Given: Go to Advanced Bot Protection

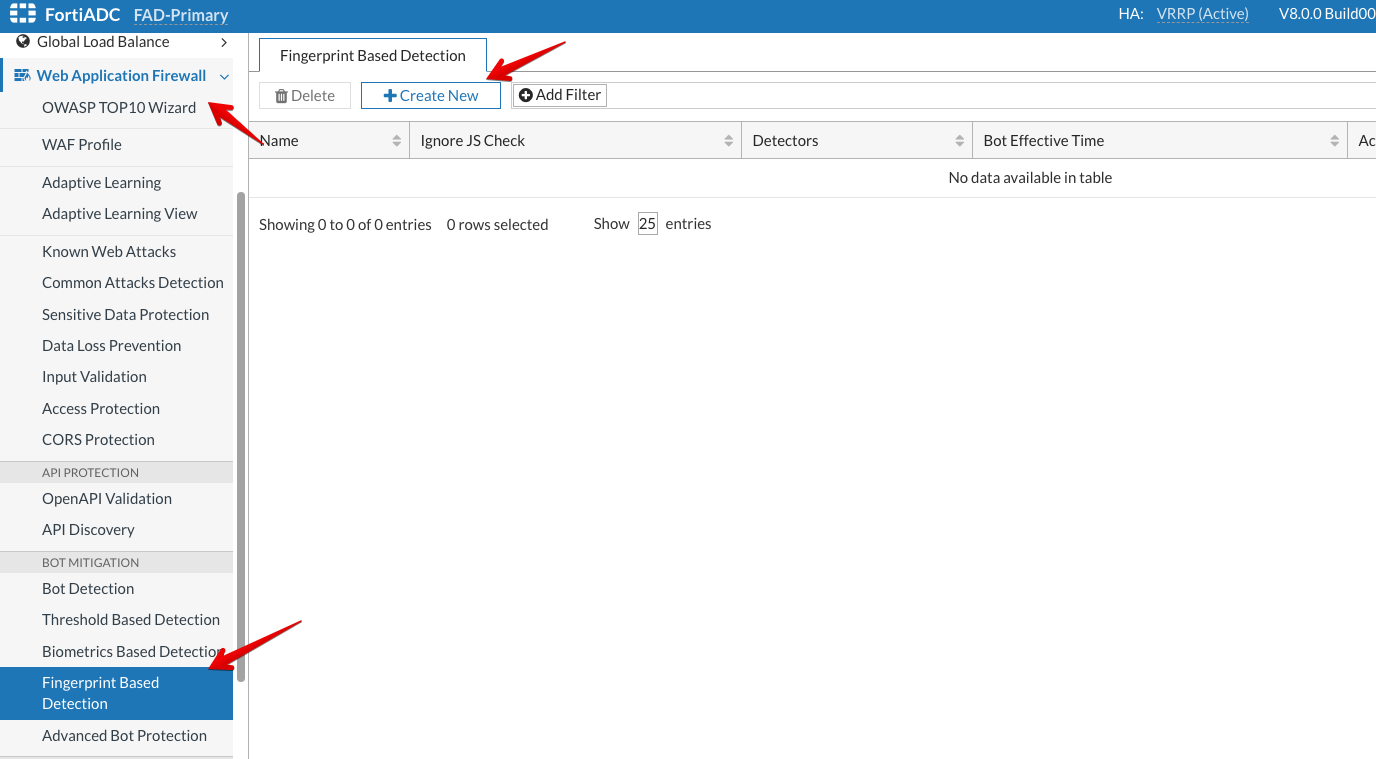Looking at the screenshot, I should point(124,736).
